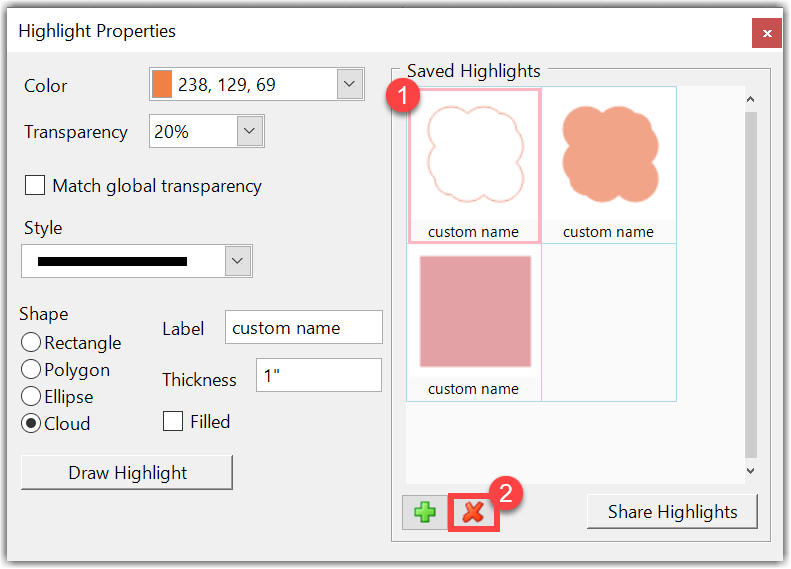Select the filled orange cloud saved highlight
The width and height of the screenshot is (791, 569).
pyautogui.click(x=609, y=165)
